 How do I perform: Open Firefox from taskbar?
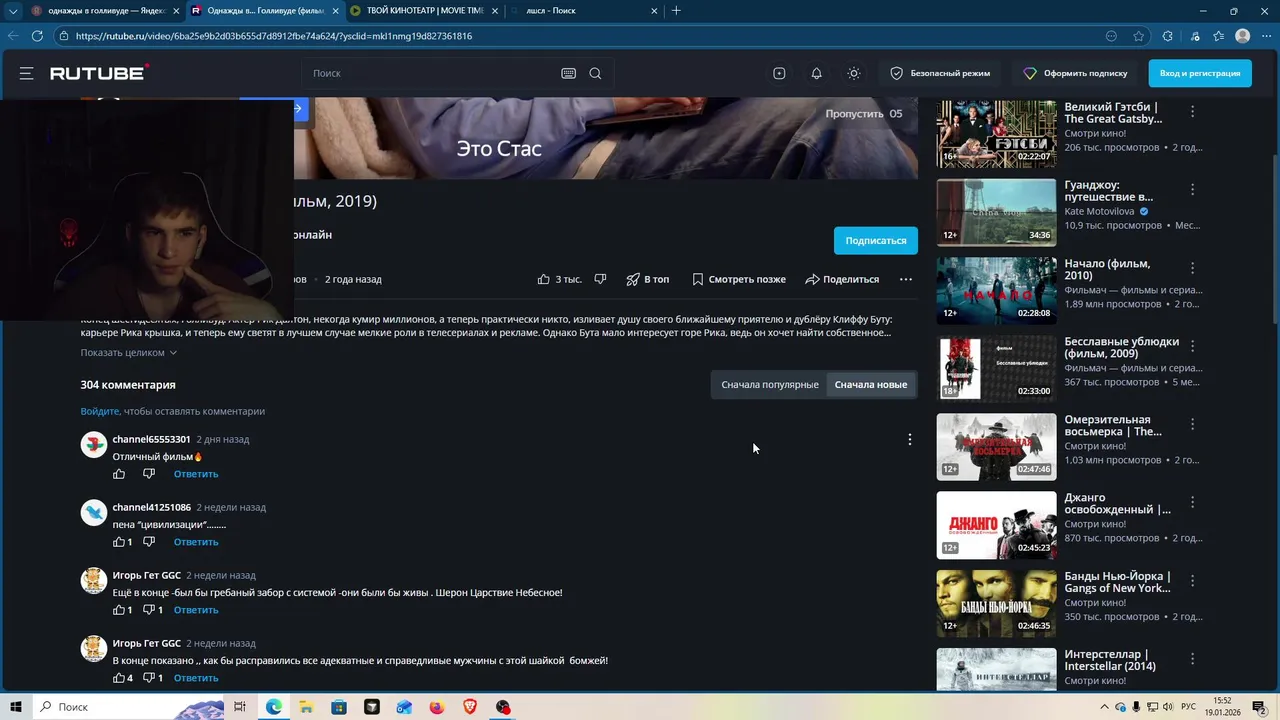pyautogui.click(x=437, y=707)
